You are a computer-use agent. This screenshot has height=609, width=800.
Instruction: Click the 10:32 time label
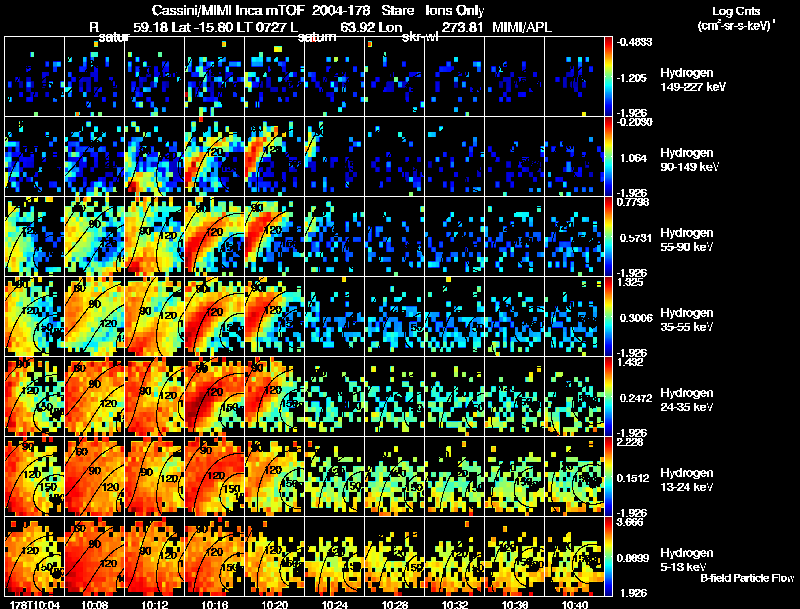[x=455, y=604]
